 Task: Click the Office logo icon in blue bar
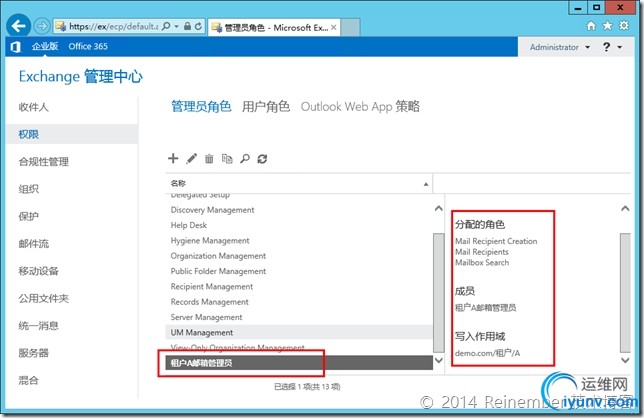(15, 47)
